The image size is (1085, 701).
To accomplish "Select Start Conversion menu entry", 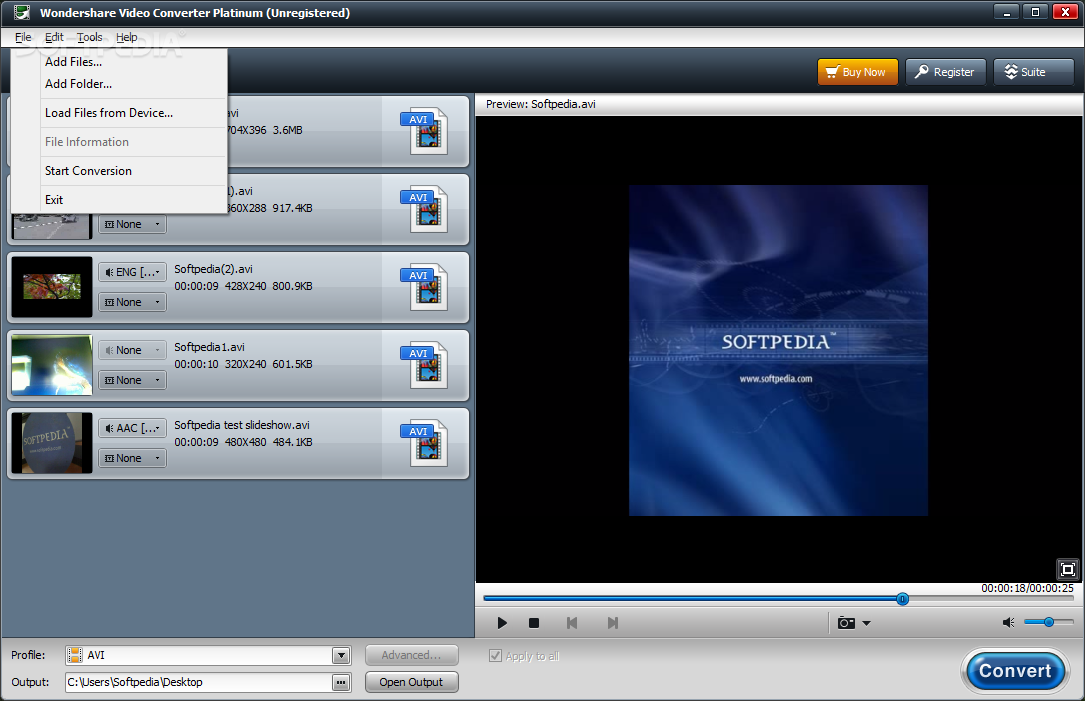I will pyautogui.click(x=119, y=171).
